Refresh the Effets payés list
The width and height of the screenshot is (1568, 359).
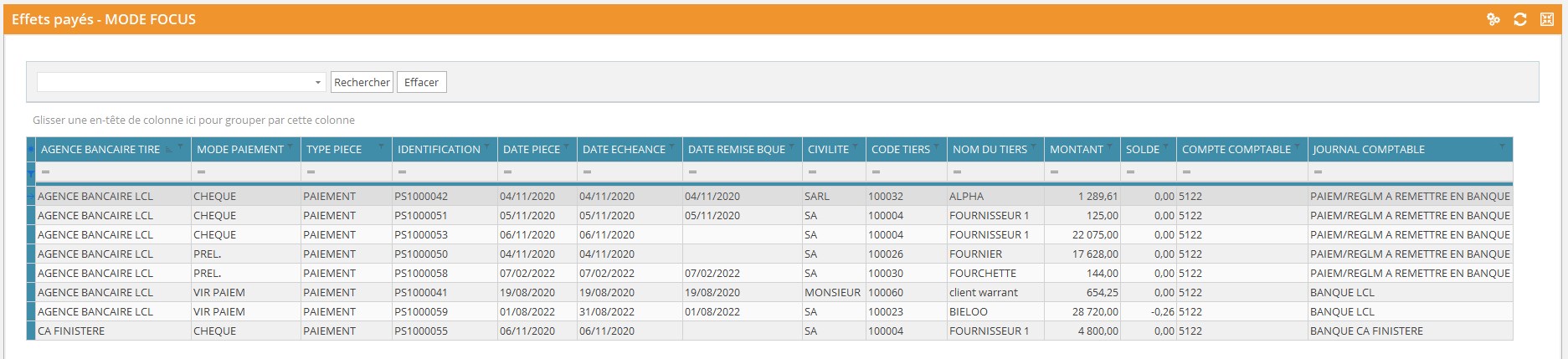tap(1520, 19)
